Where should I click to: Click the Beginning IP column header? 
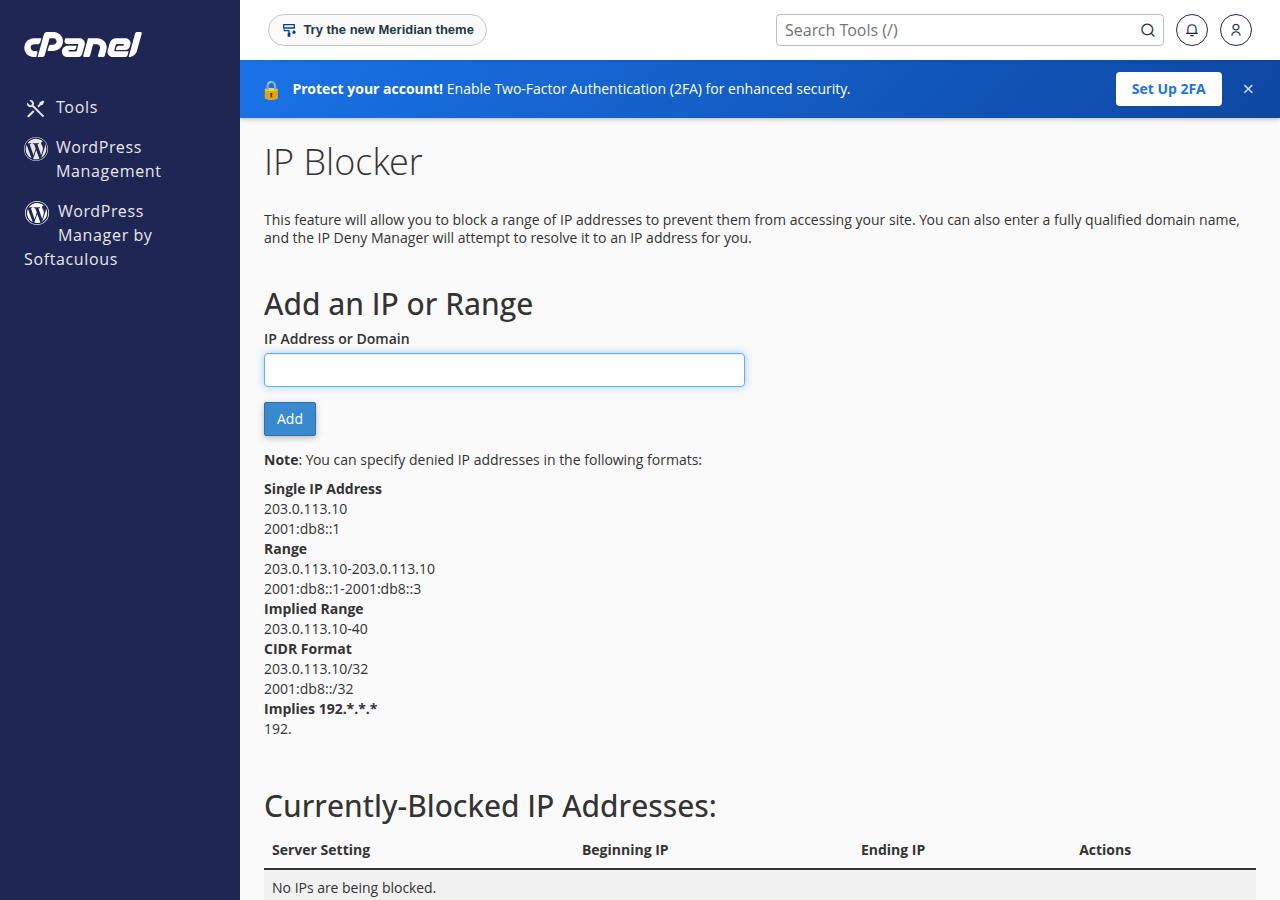(625, 850)
